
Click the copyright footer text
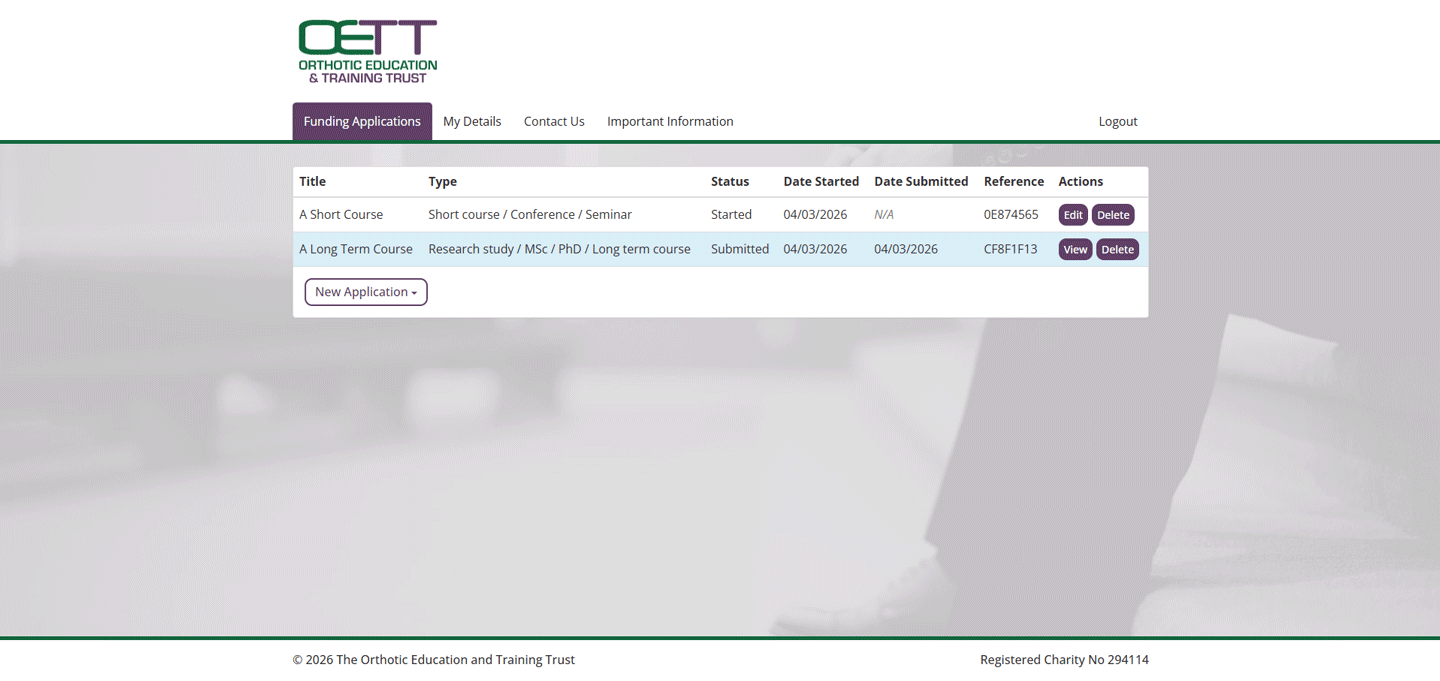pyautogui.click(x=433, y=659)
